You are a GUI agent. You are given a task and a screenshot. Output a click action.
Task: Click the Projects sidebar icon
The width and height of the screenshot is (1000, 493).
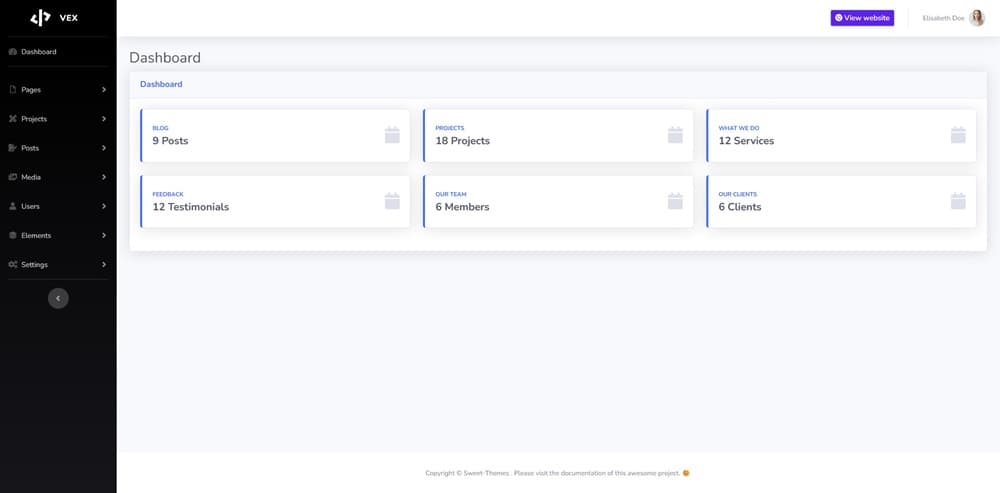tap(12, 119)
